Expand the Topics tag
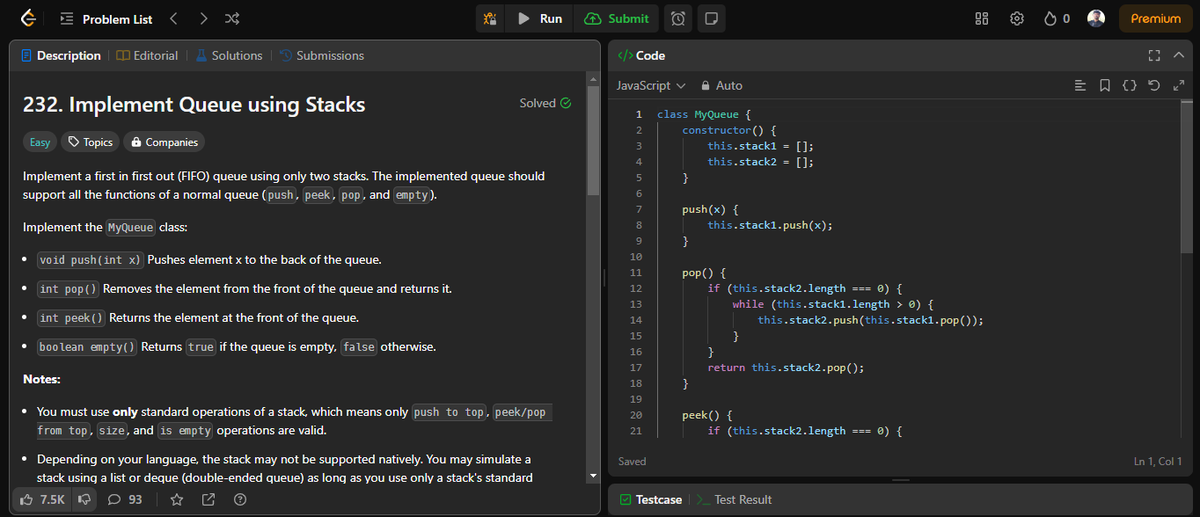The width and height of the screenshot is (1200, 517). click(x=90, y=142)
